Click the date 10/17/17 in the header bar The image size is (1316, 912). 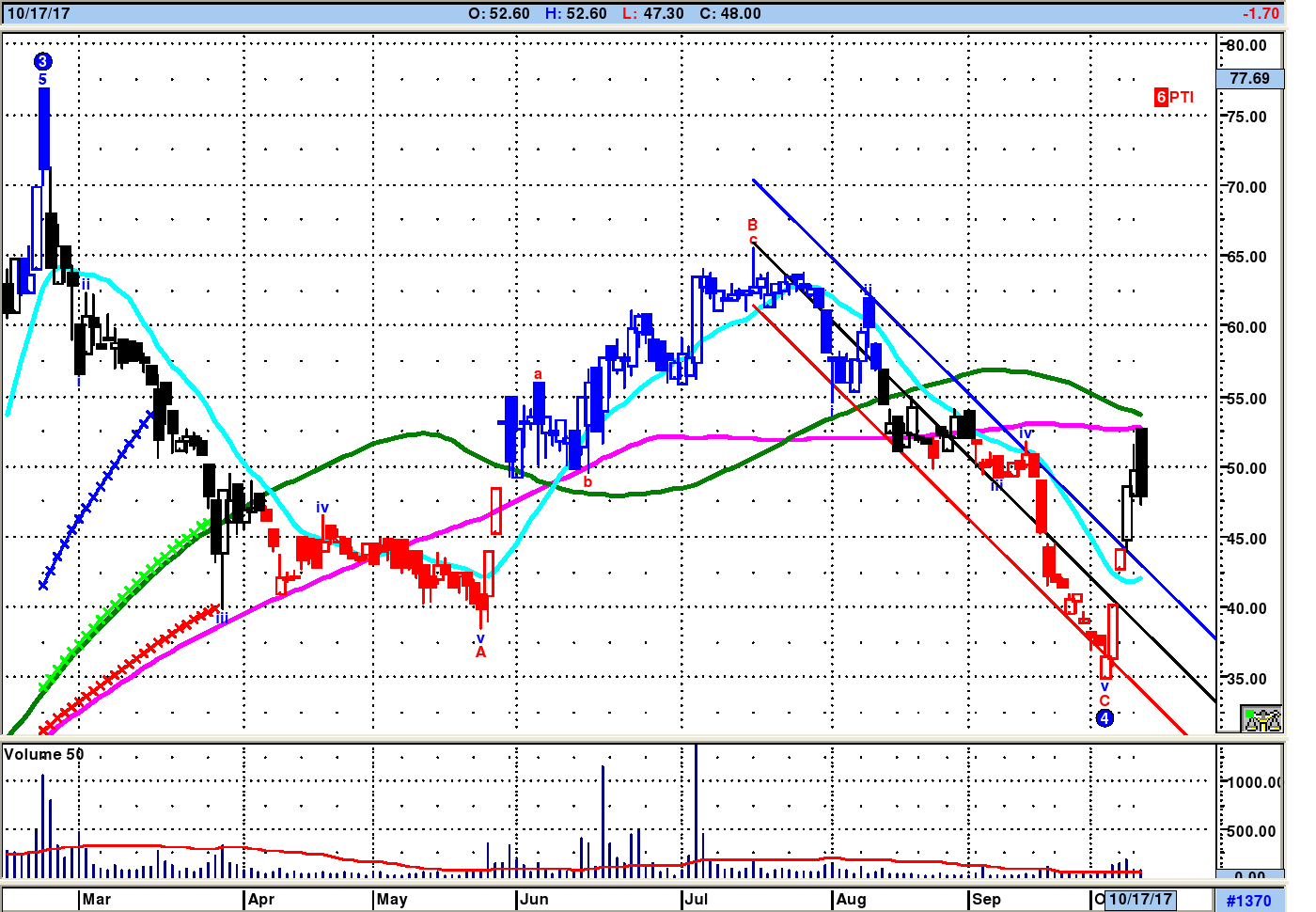point(39,13)
